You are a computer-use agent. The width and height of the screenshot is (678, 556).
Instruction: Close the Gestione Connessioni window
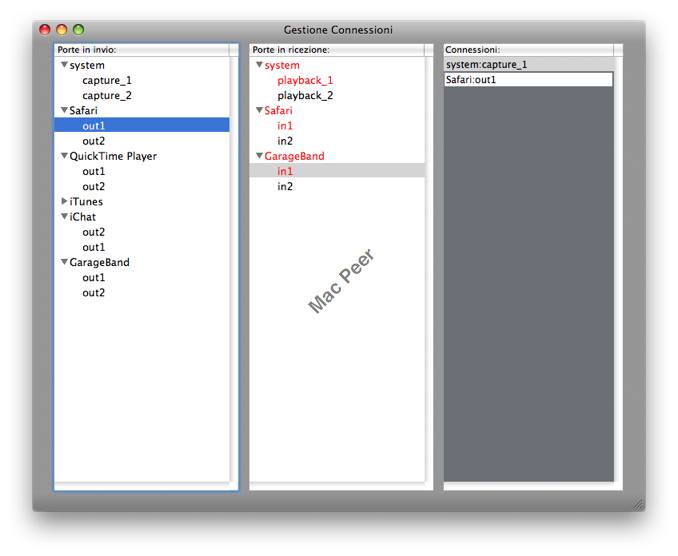click(x=45, y=29)
